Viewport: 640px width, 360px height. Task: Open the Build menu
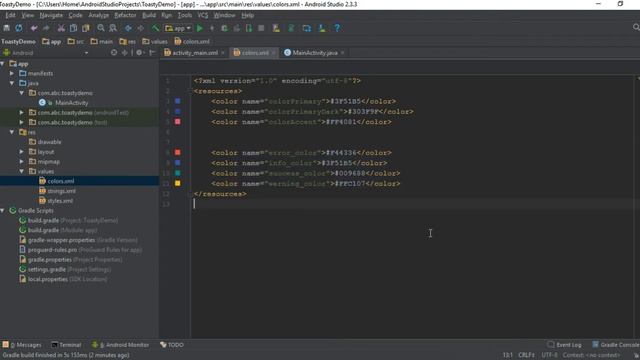coord(149,15)
